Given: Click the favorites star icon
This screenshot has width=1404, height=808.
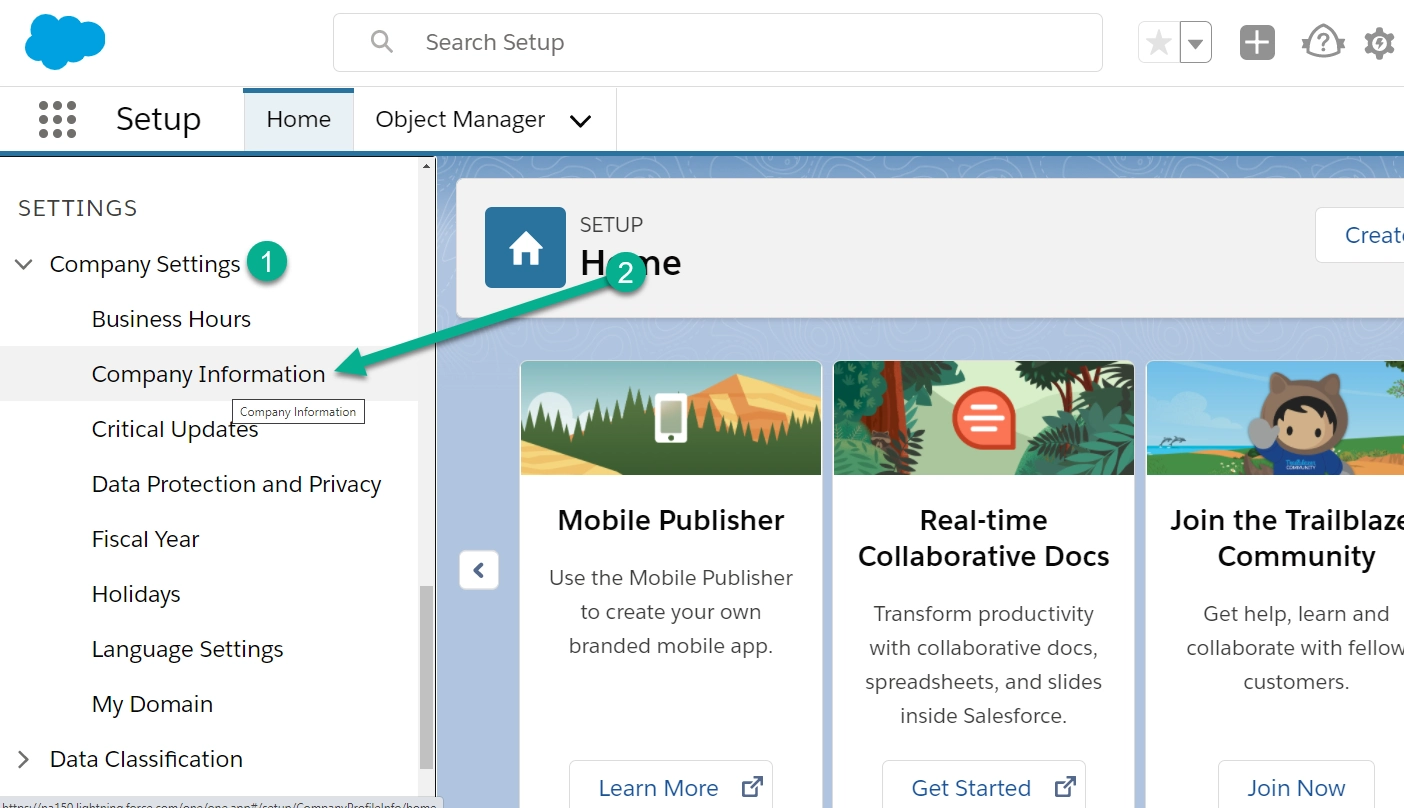Looking at the screenshot, I should [1159, 43].
